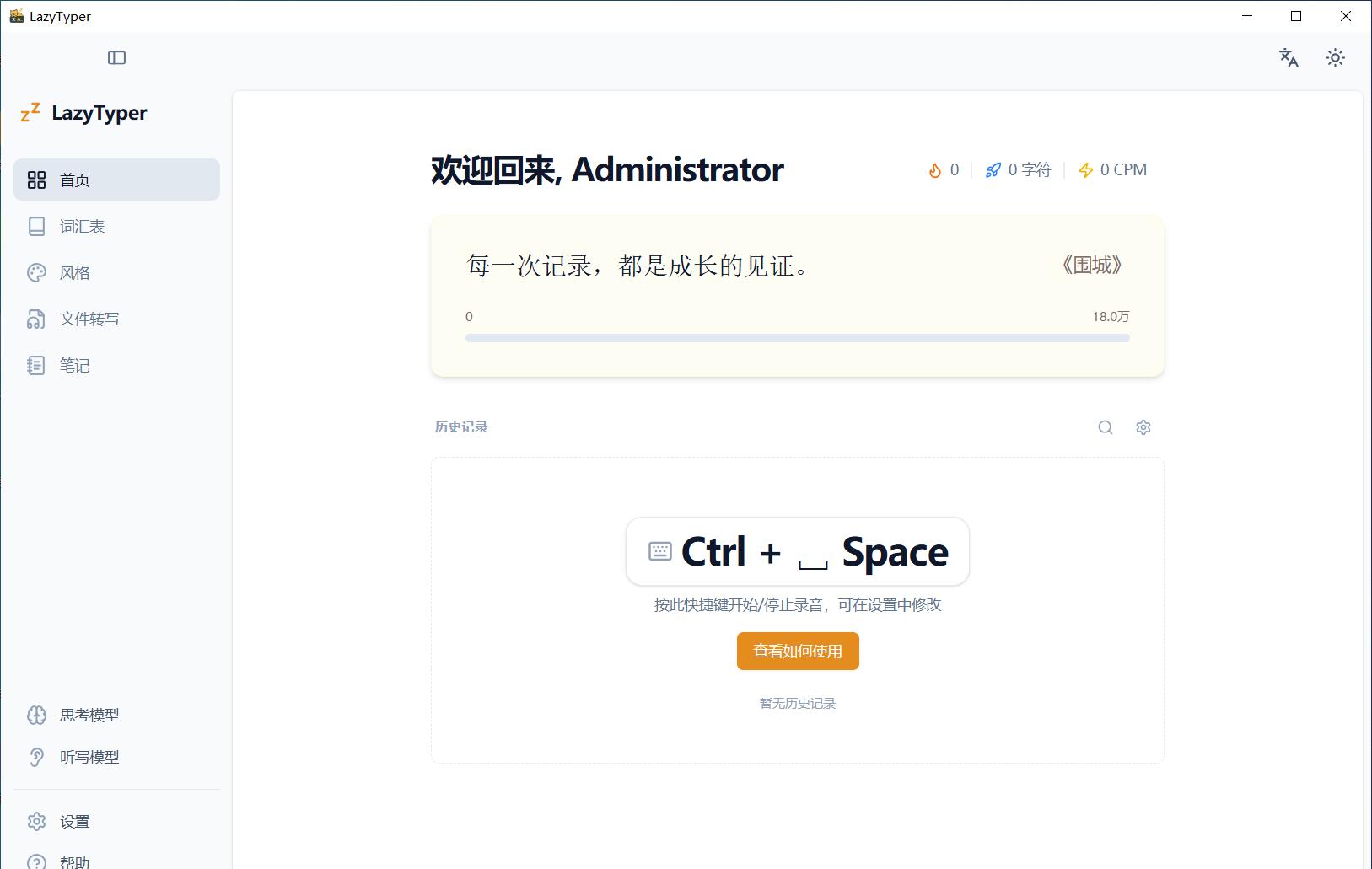
Task: Toggle the sidebar collapse icon
Action: coord(116,57)
